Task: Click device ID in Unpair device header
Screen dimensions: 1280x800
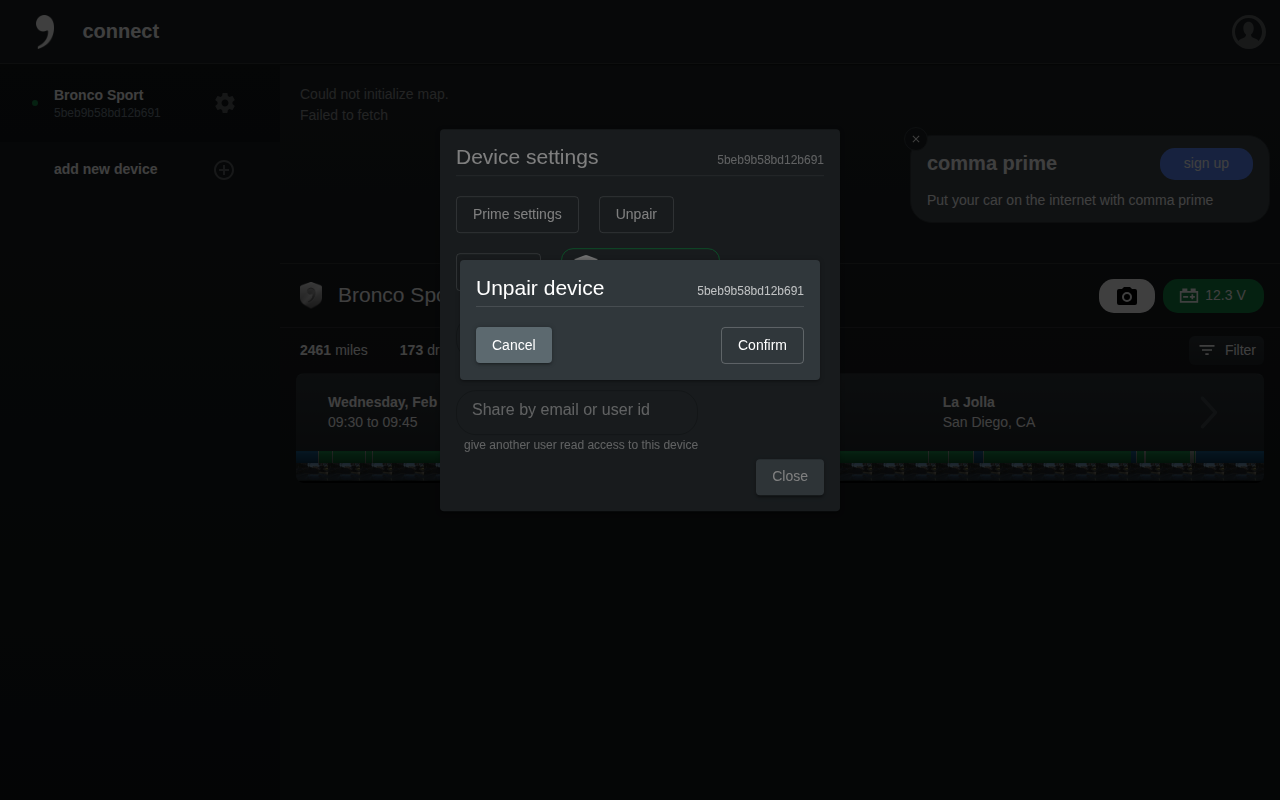Action: click(x=750, y=291)
